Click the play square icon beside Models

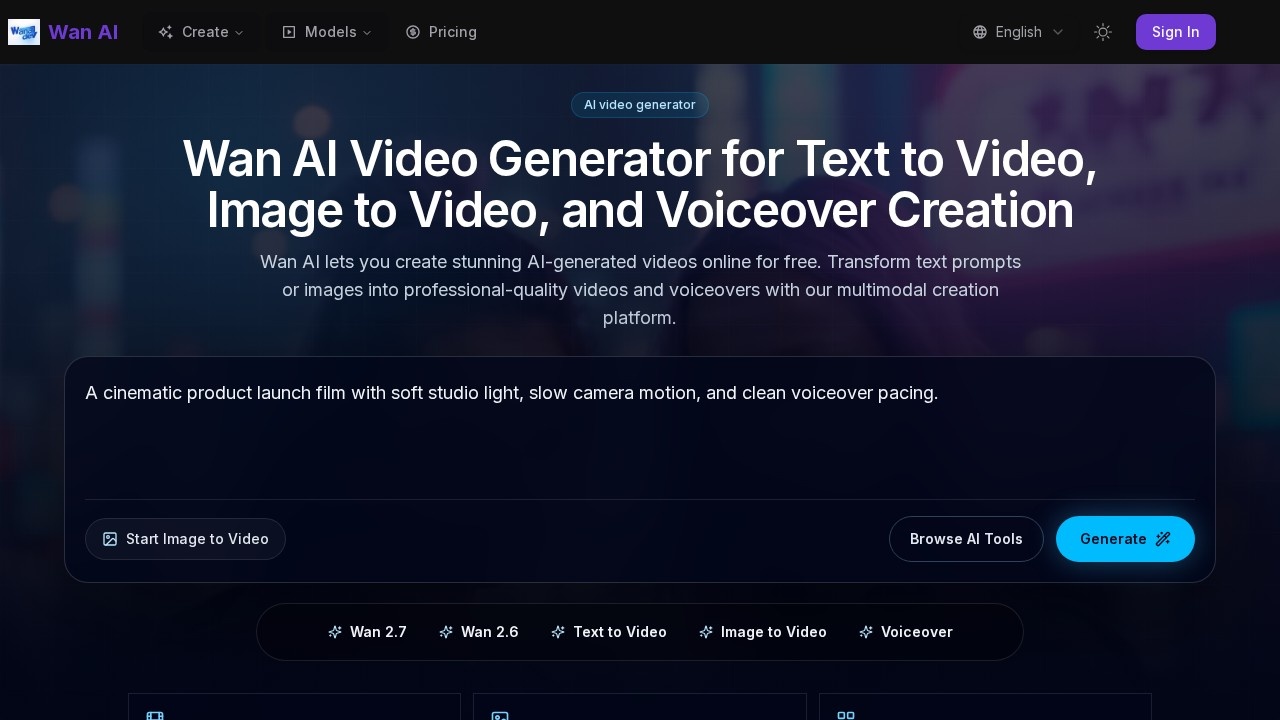tap(289, 32)
